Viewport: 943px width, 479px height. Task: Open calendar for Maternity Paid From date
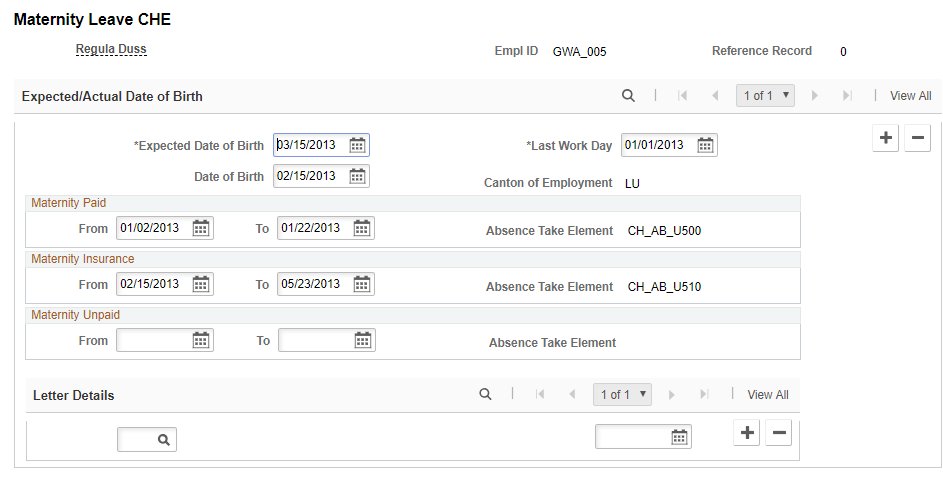(x=200, y=228)
